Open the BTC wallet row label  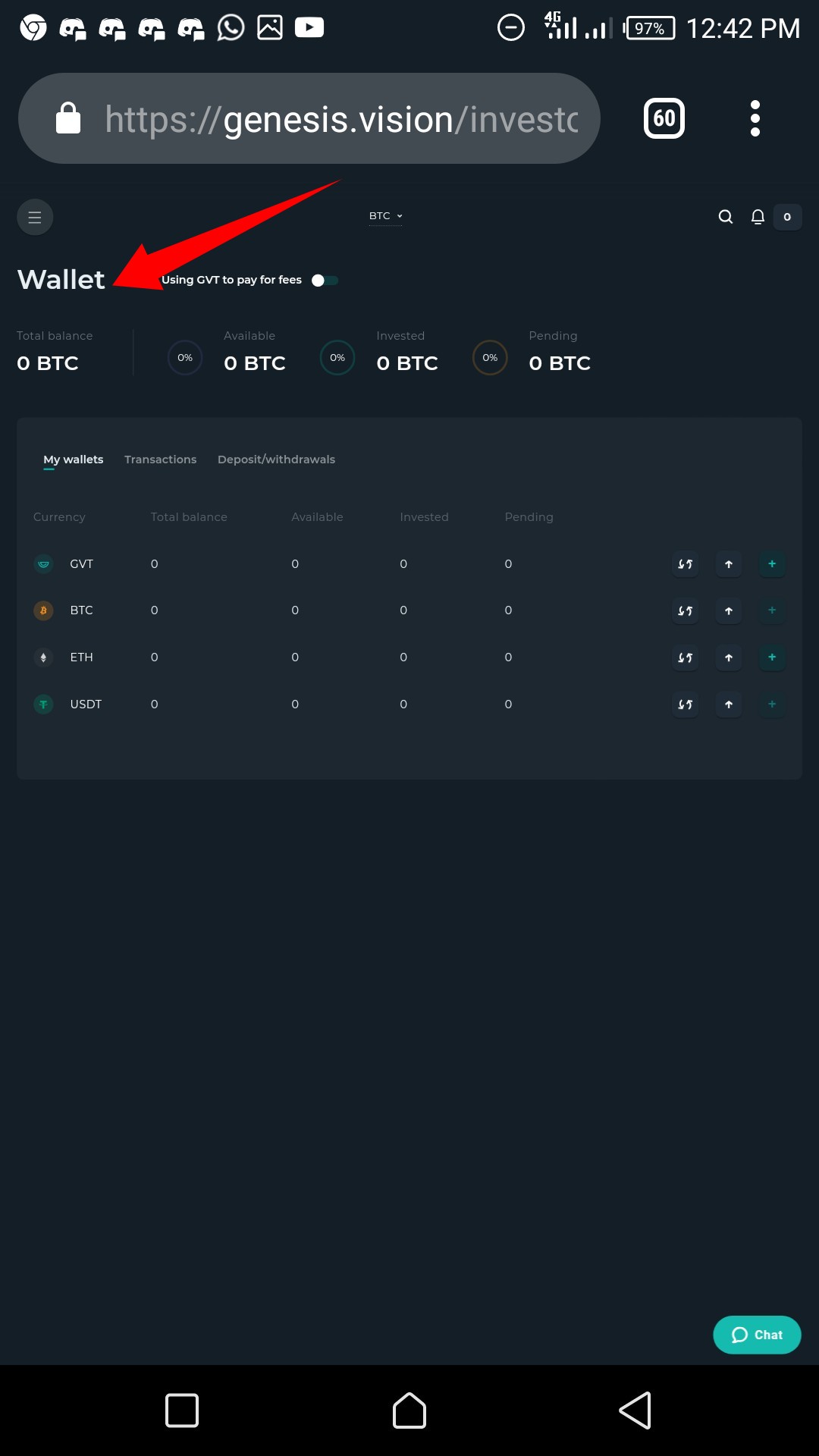[81, 610]
